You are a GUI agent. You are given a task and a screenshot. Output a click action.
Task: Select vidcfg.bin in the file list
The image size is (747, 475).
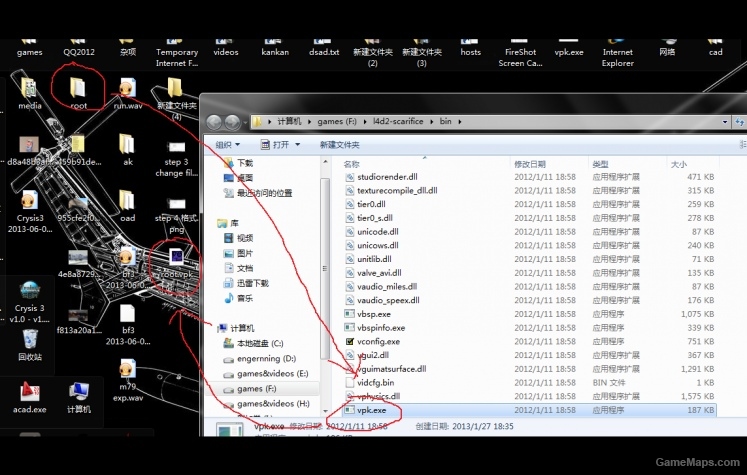pos(529,383)
